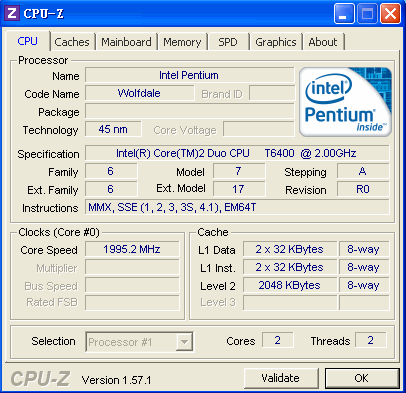
Task: Click the L1 Data 2 x 32 KBytes value
Action: point(290,249)
